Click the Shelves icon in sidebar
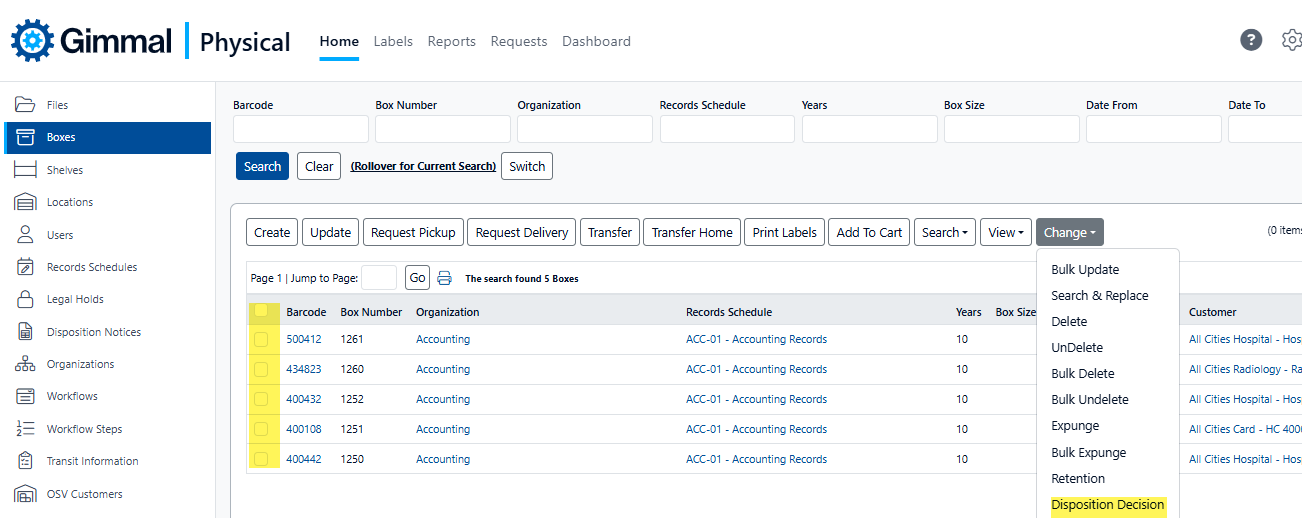The image size is (1302, 518). tap(25, 170)
